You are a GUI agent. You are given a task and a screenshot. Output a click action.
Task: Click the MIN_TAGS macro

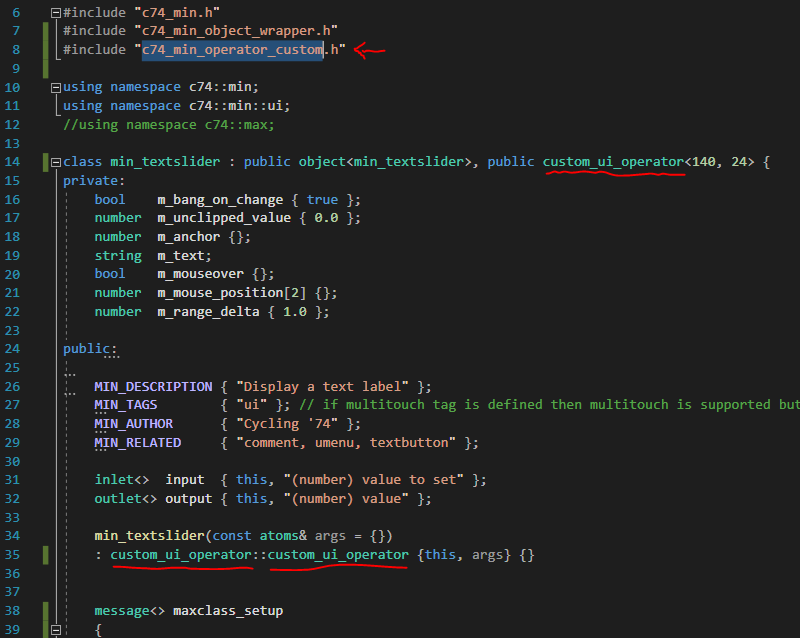click(x=126, y=405)
